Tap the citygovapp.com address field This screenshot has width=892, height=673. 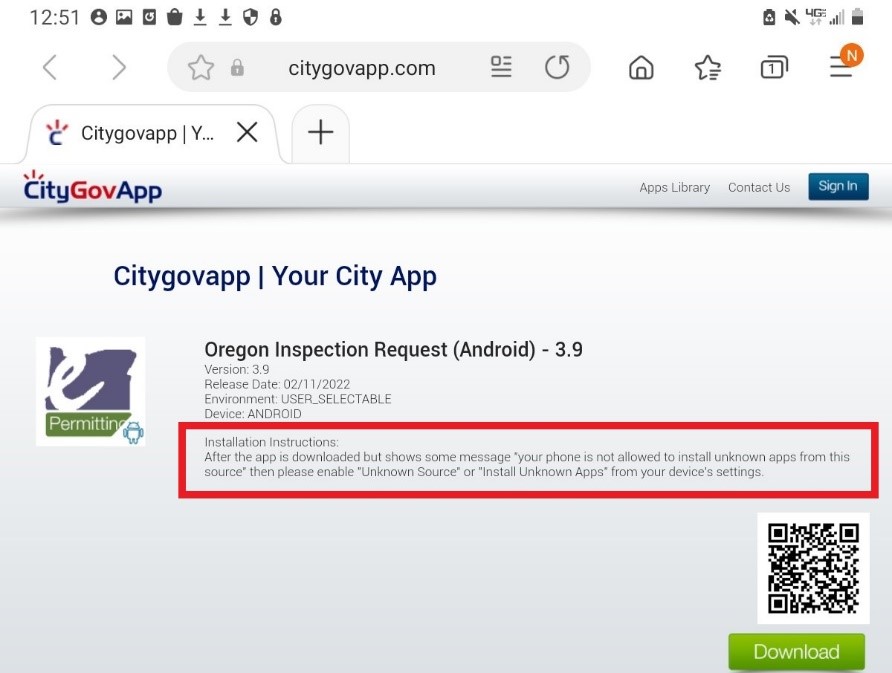[362, 68]
